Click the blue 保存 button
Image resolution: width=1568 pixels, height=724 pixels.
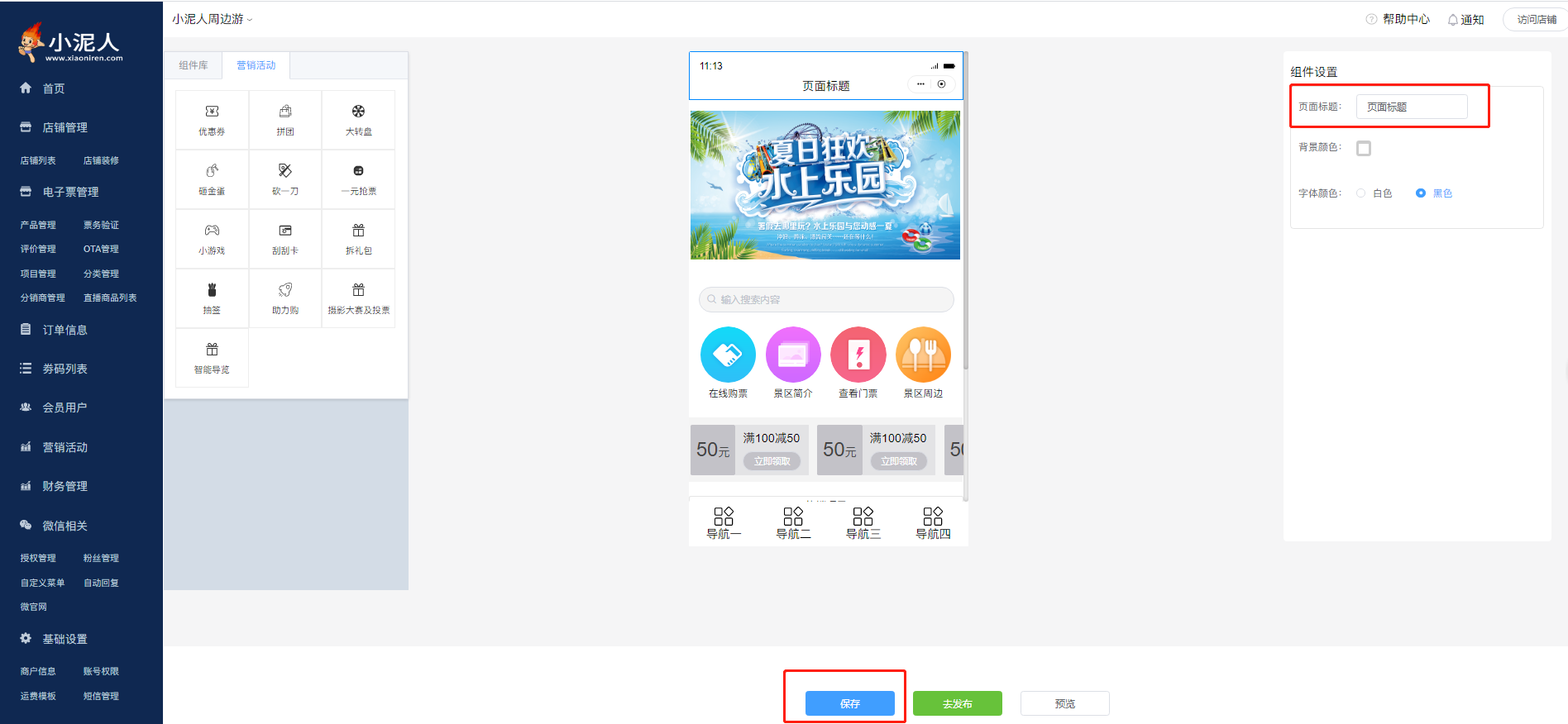coord(849,703)
